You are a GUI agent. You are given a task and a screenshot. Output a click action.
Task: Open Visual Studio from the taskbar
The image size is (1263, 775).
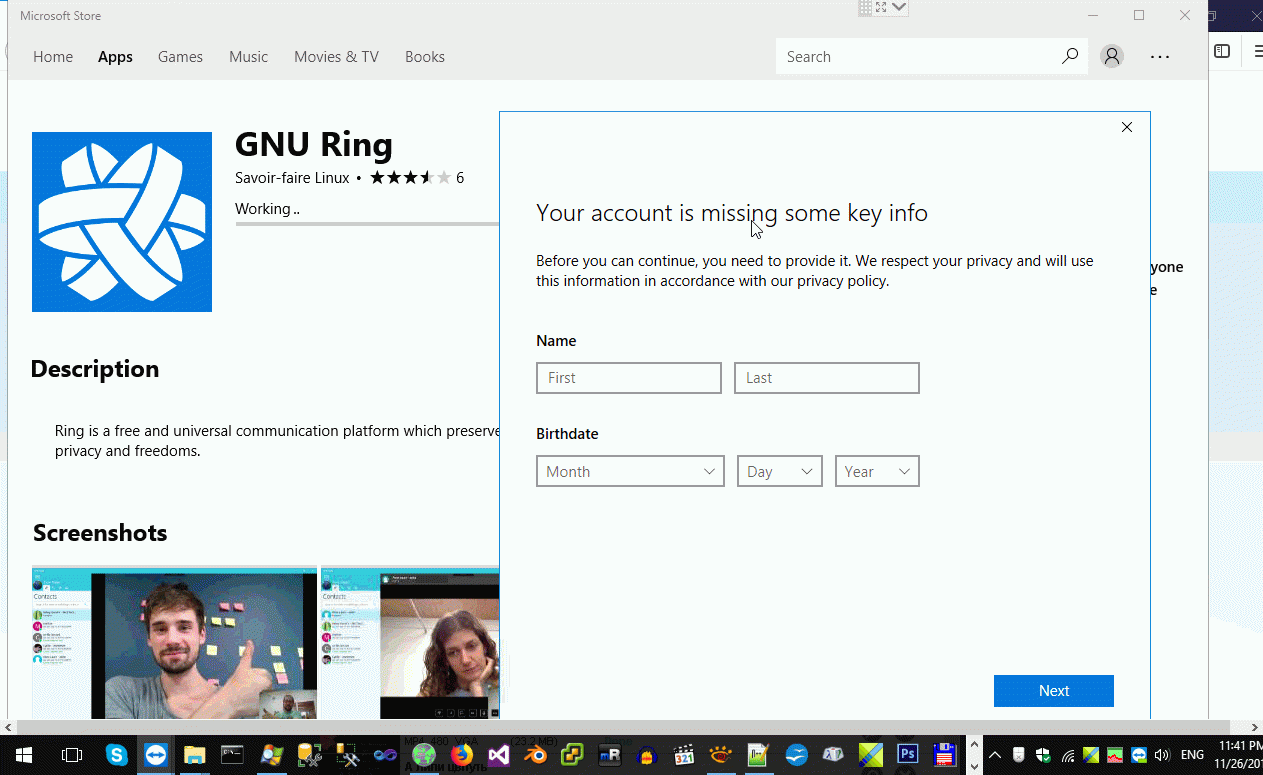(499, 755)
